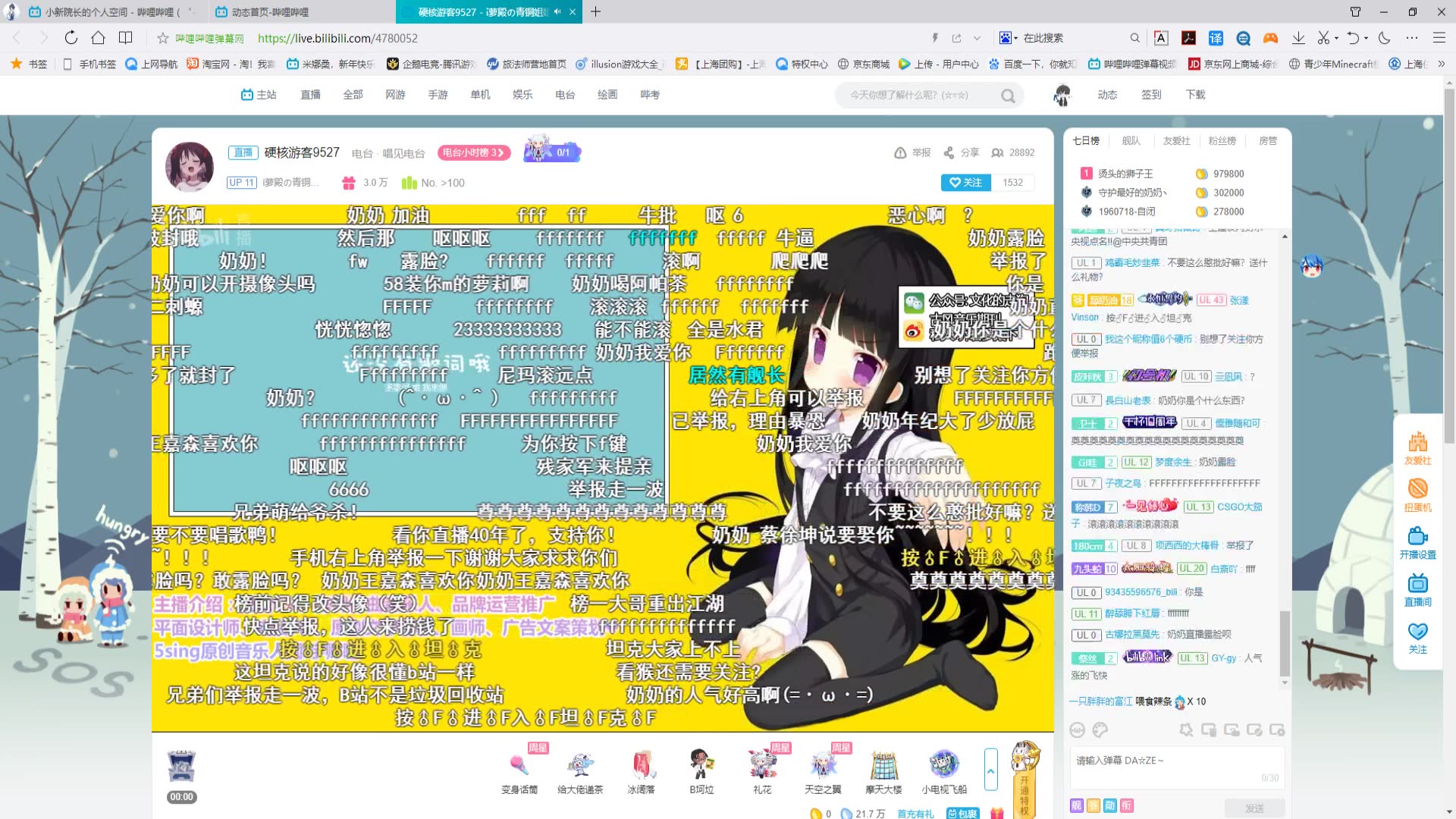Expand the address bar dropdown chevron
Image resolution: width=1456 pixels, height=819 pixels.
pos(977,38)
